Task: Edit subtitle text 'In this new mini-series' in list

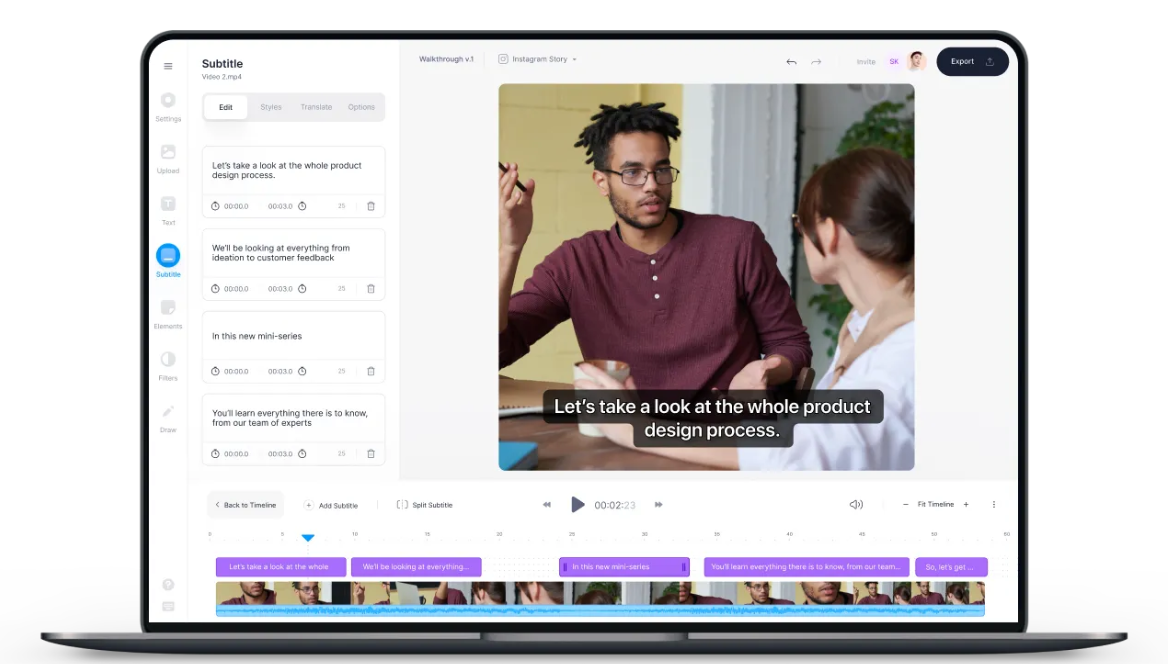Action: [257, 336]
